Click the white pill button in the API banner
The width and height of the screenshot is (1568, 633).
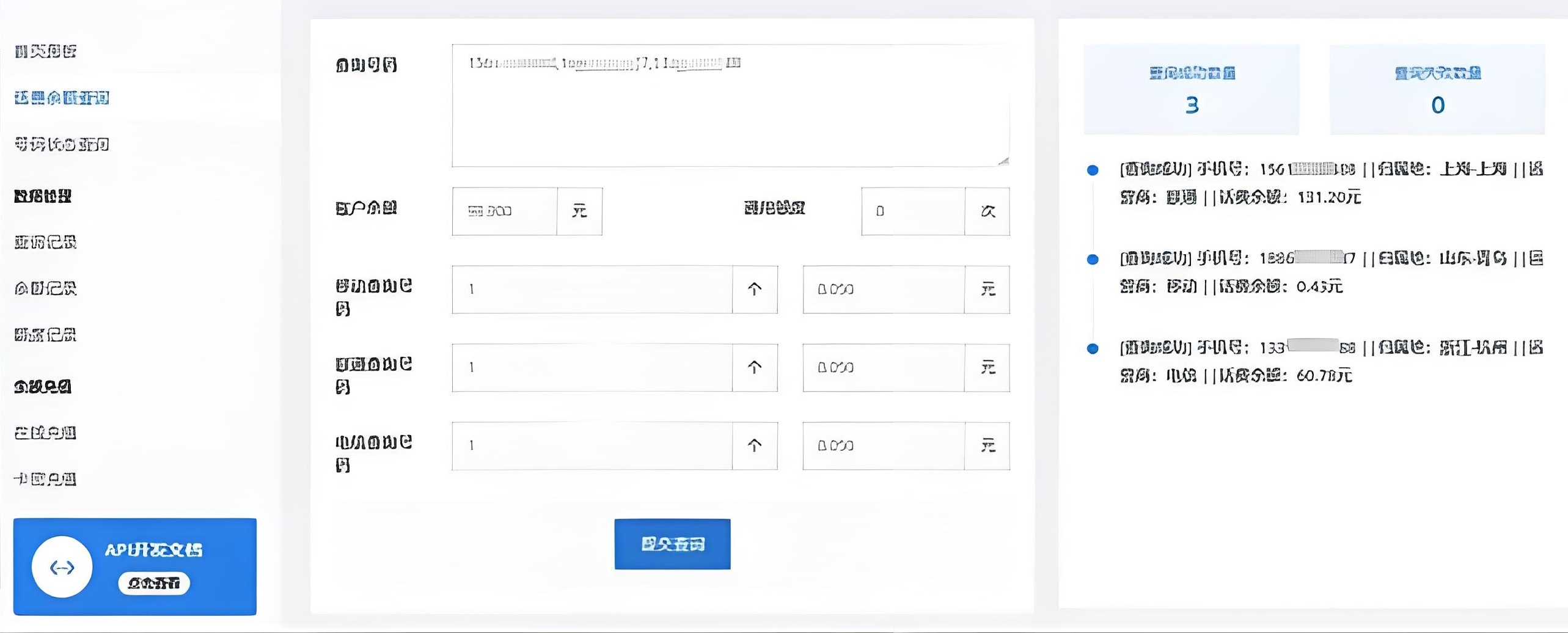pos(154,584)
